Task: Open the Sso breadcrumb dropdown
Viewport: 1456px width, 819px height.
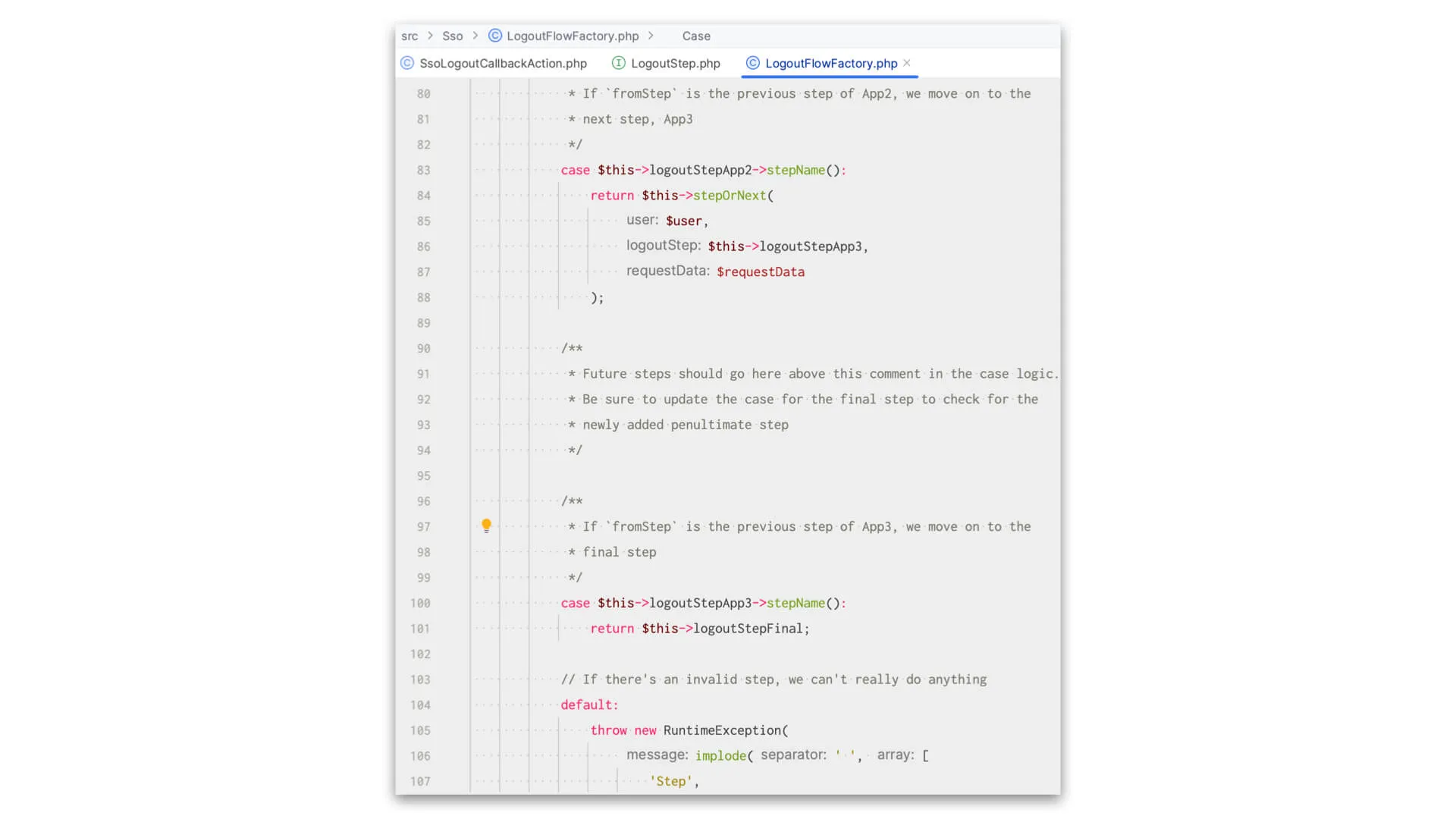Action: [452, 36]
